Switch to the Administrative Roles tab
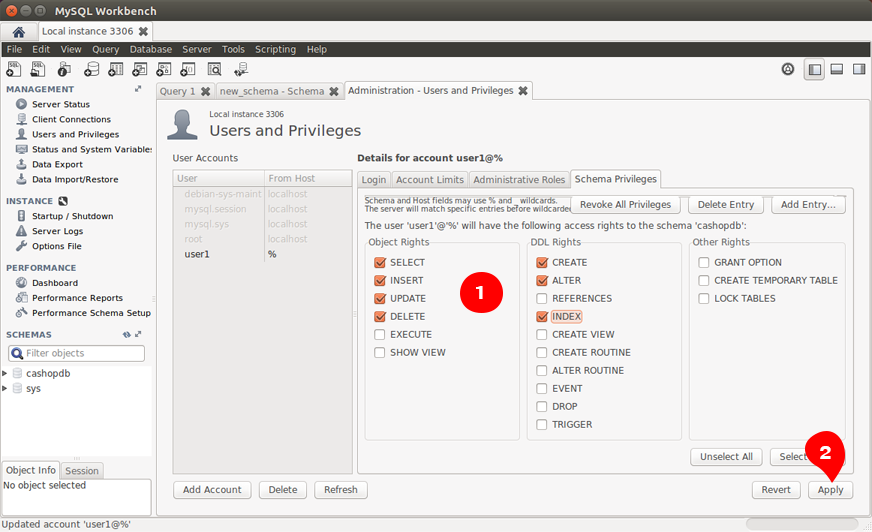The height and width of the screenshot is (532, 872). click(x=519, y=180)
